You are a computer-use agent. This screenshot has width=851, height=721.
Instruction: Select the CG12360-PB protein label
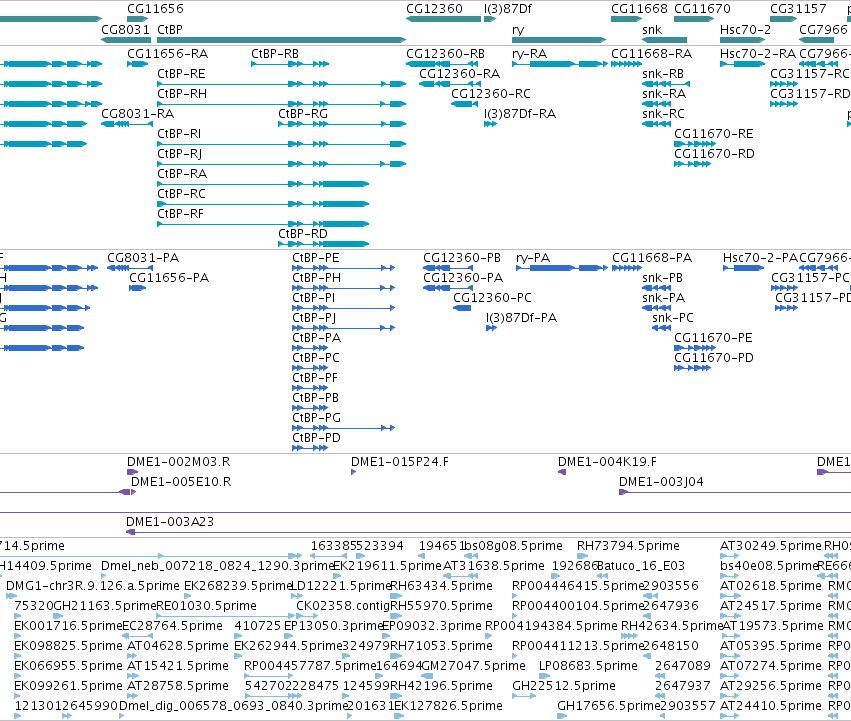(x=462, y=258)
